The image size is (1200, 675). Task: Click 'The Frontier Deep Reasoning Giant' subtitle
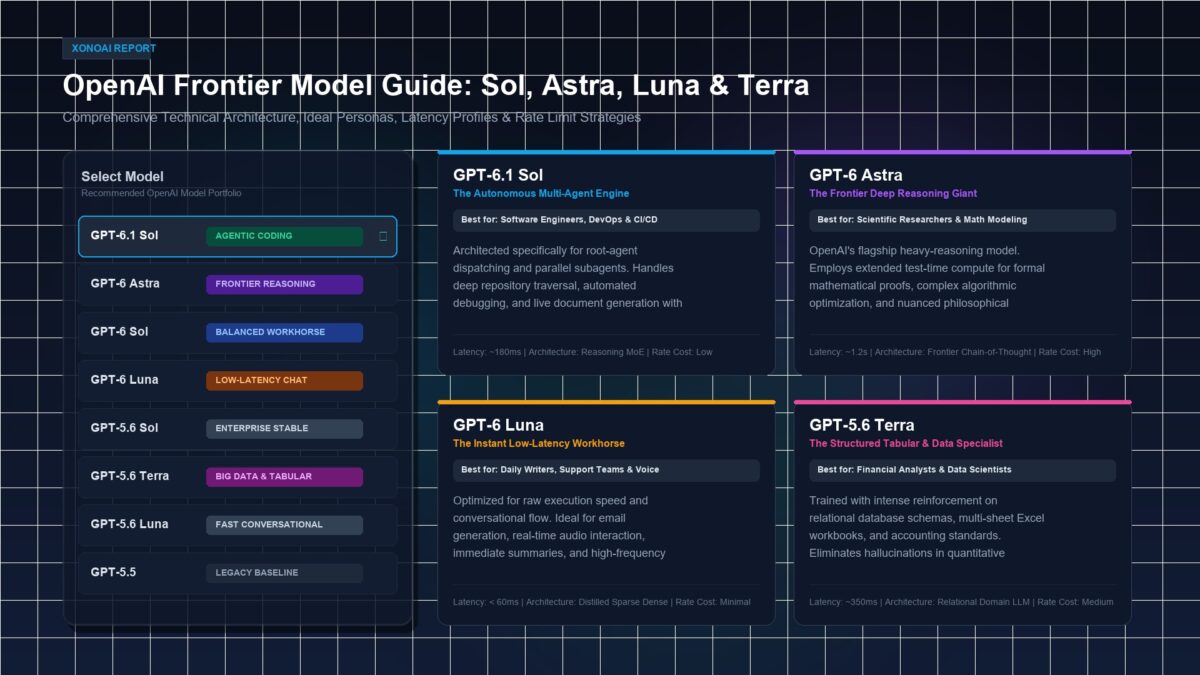pos(893,194)
